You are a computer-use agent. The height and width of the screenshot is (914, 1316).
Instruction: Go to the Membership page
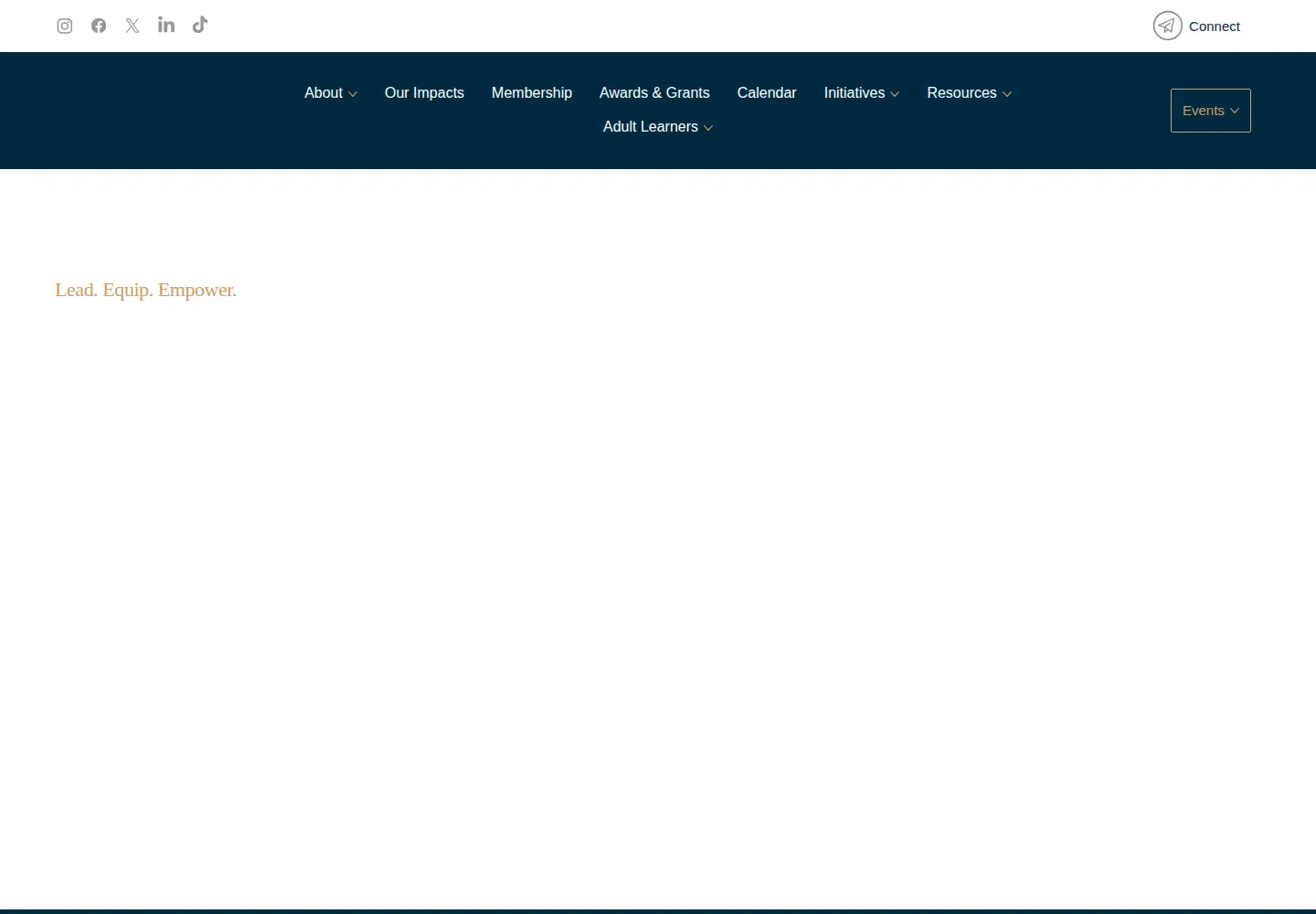point(532,93)
